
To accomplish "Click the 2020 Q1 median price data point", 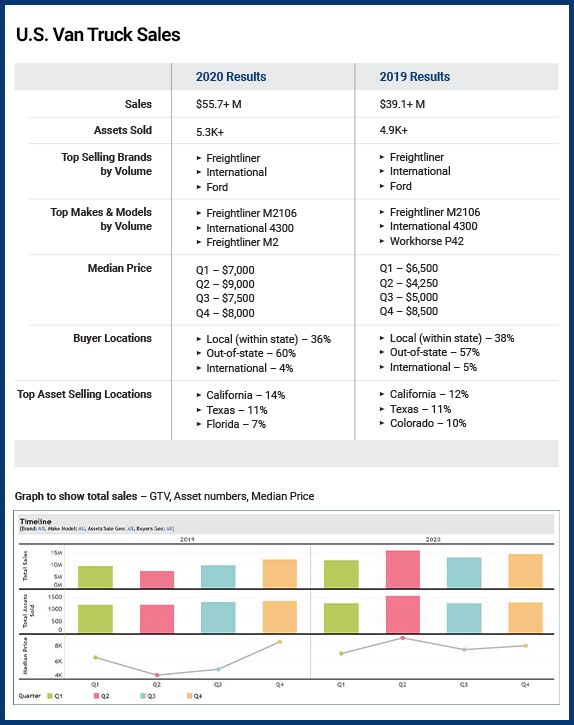I will pyautogui.click(x=341, y=653).
